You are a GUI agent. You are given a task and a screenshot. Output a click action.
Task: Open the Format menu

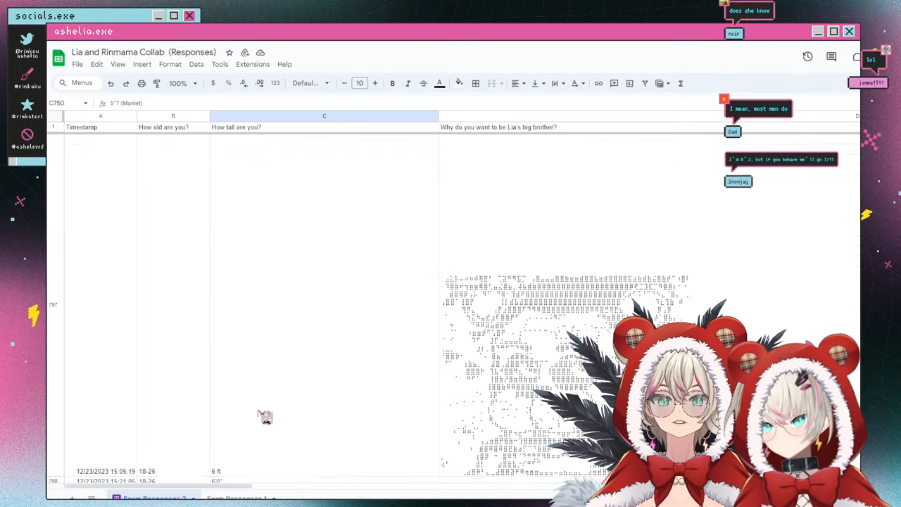pos(170,64)
